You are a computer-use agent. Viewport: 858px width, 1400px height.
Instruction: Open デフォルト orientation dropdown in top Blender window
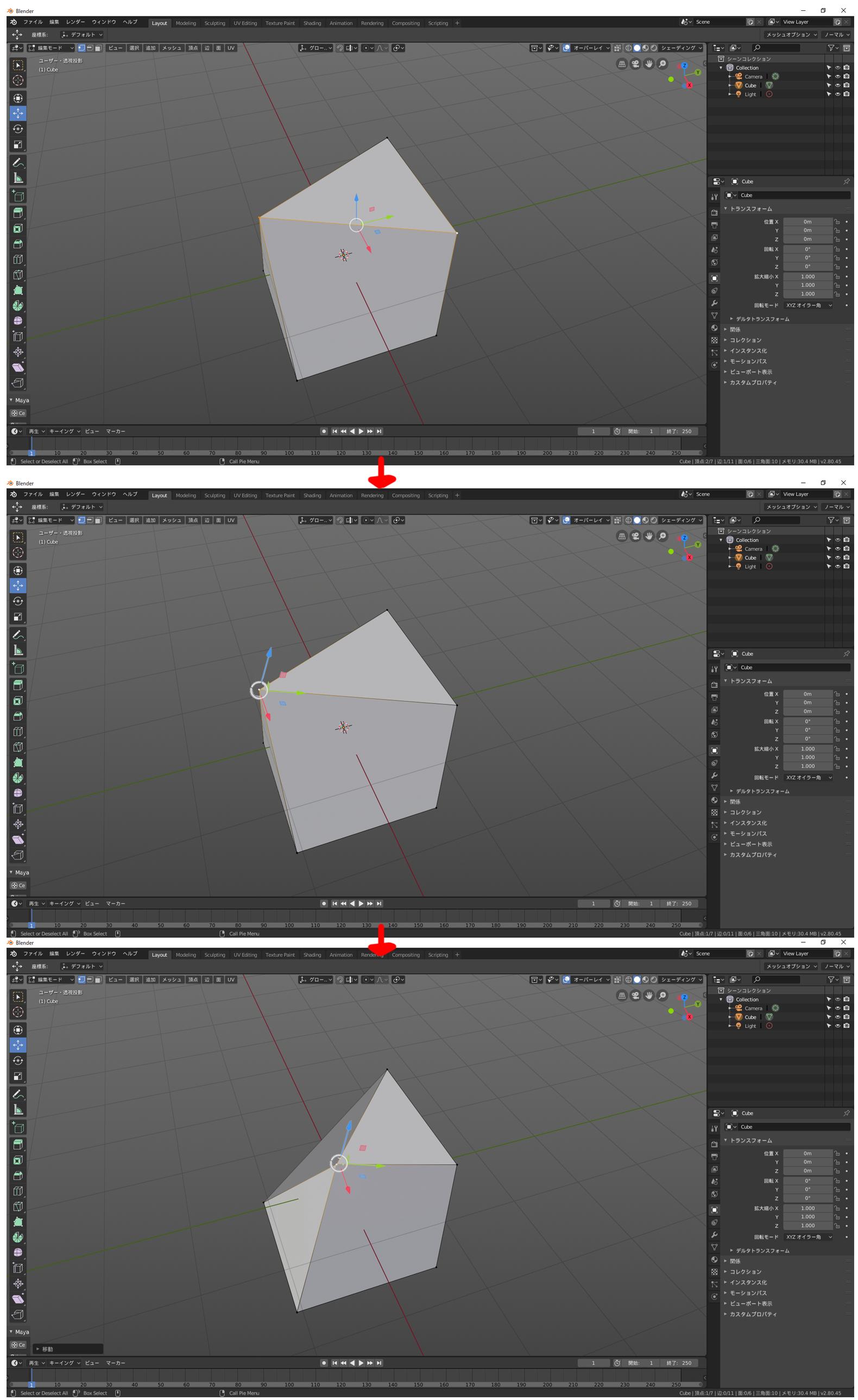pyautogui.click(x=82, y=35)
